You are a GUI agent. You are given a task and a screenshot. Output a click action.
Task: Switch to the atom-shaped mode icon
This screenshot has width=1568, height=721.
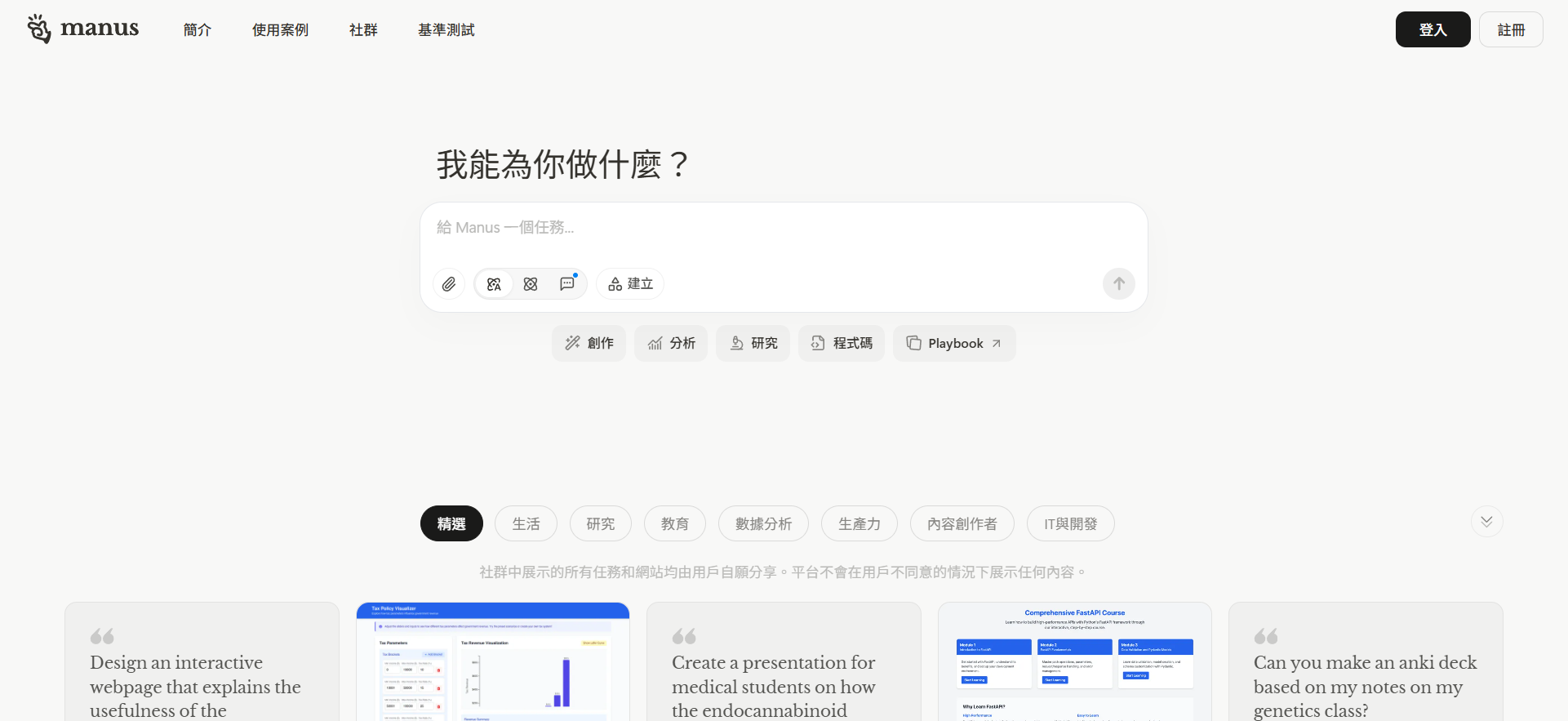pos(531,284)
